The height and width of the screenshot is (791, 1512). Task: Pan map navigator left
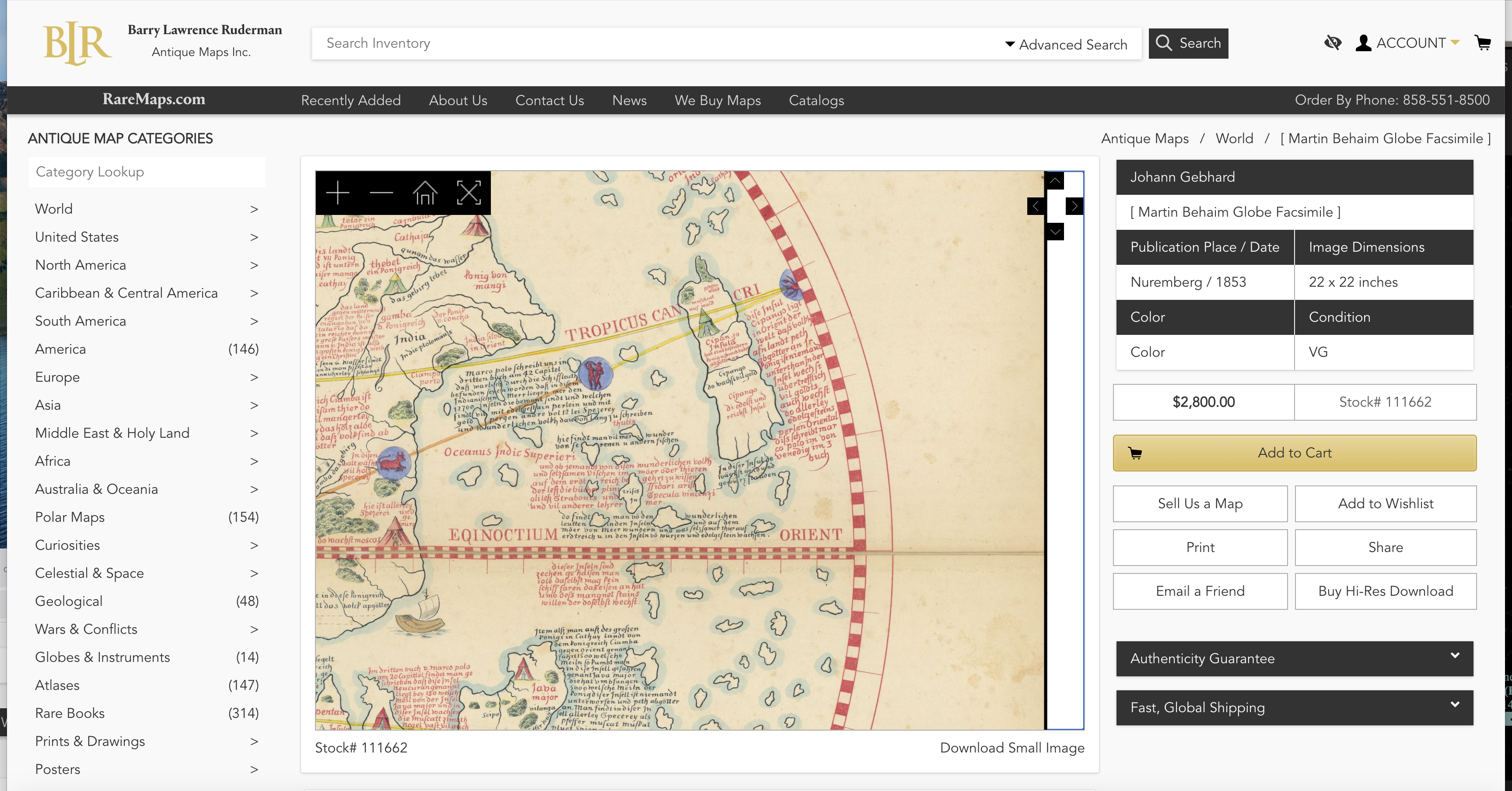[1036, 206]
